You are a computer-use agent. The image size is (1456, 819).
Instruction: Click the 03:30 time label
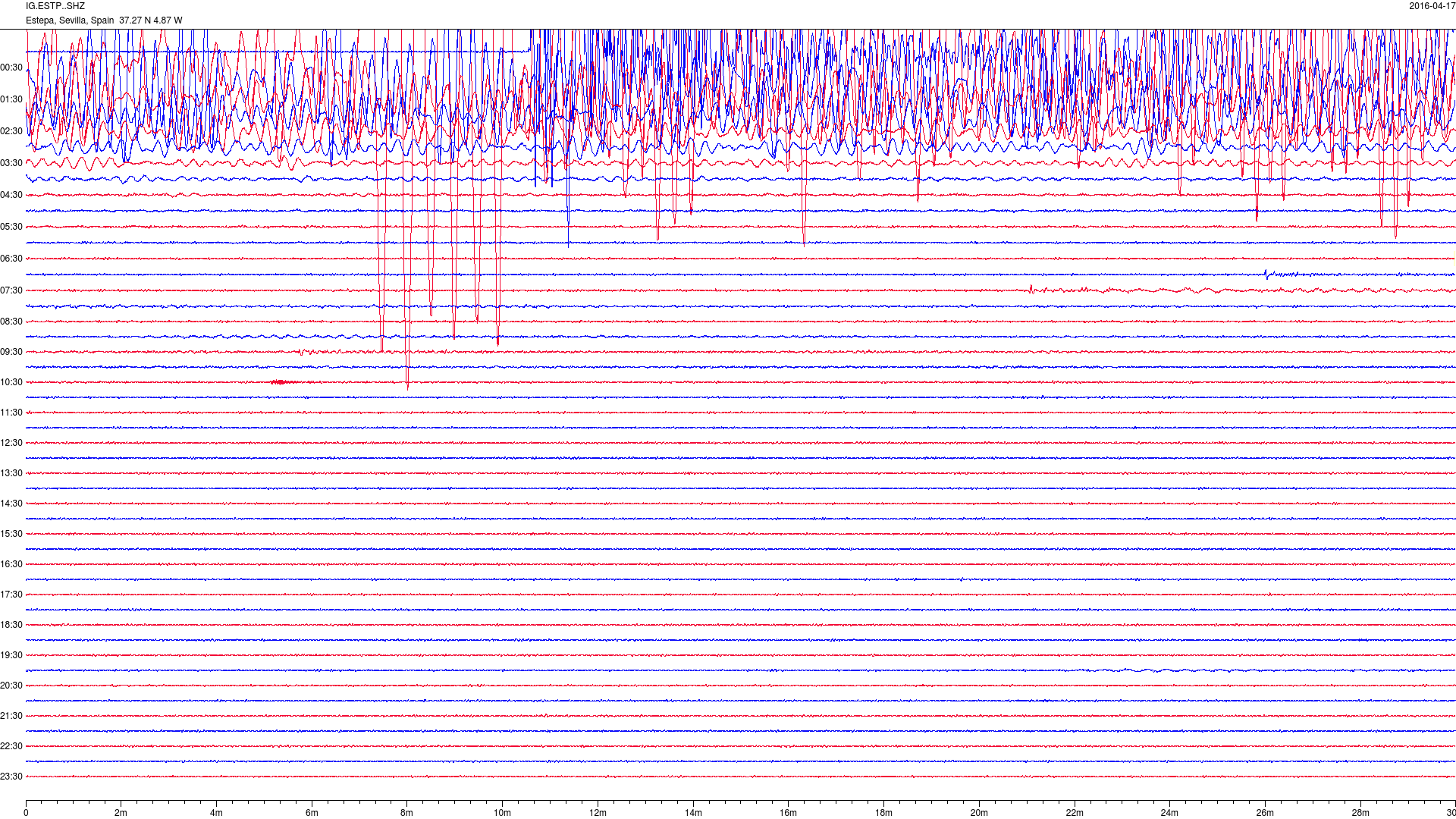pos(11,163)
